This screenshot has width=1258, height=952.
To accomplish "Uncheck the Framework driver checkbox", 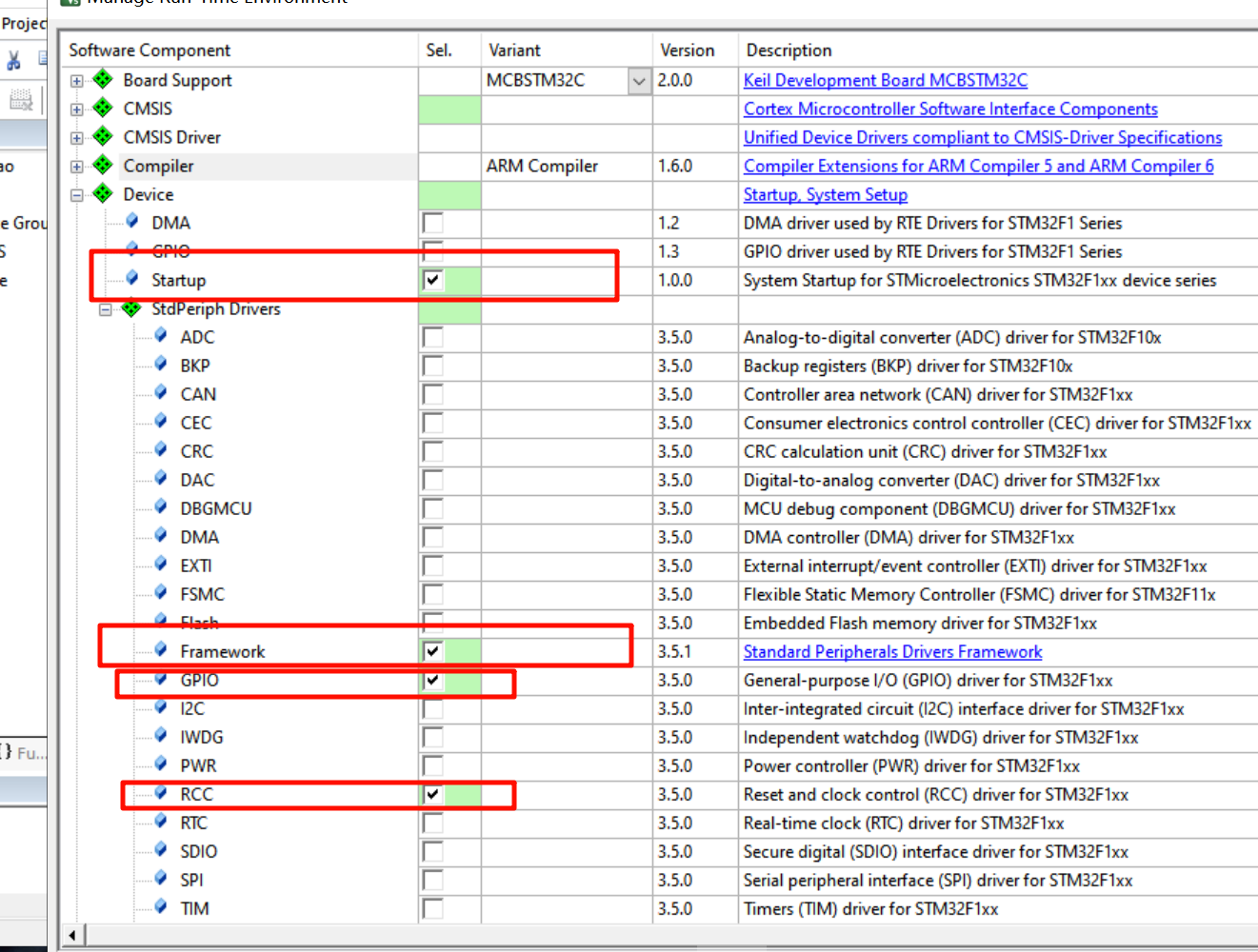I will pos(432,651).
